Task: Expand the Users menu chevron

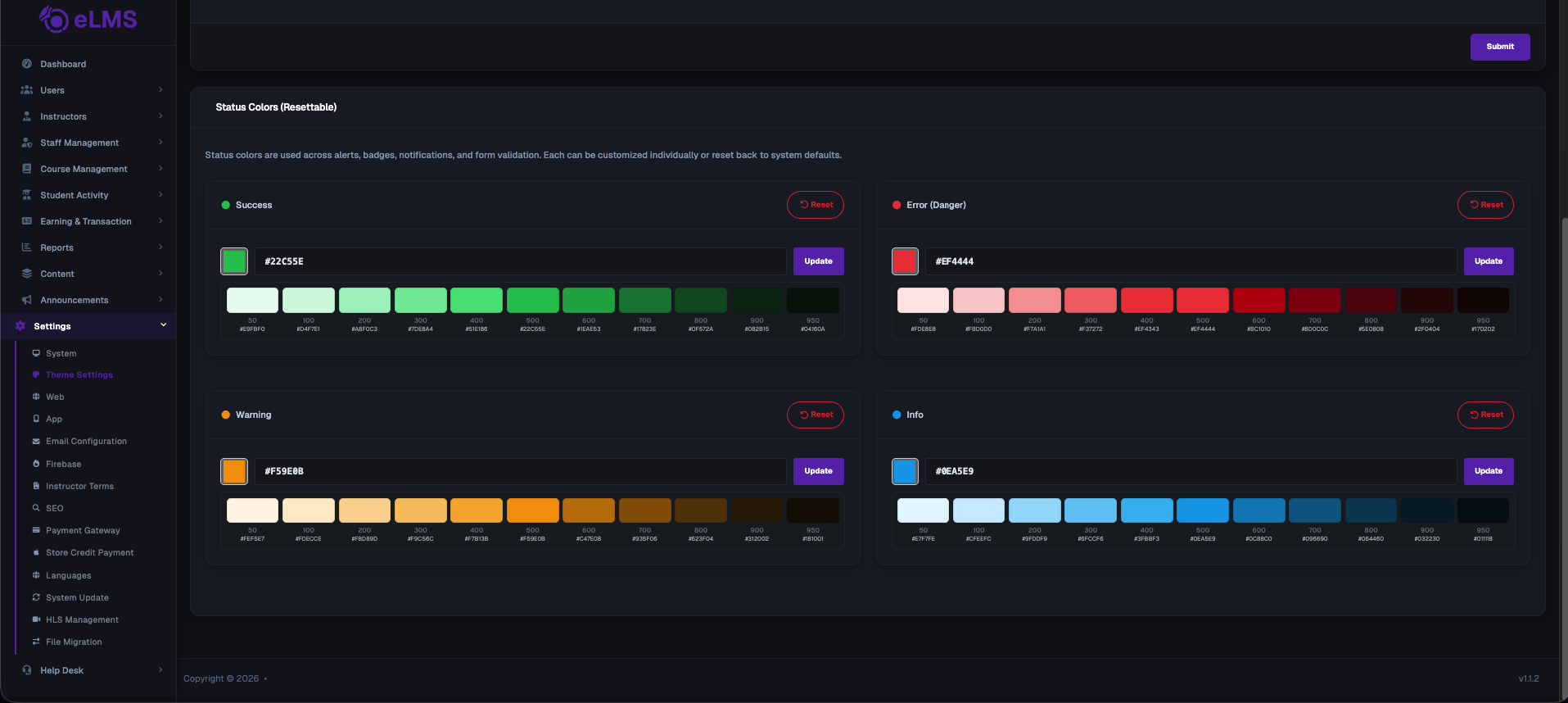Action: point(160,90)
